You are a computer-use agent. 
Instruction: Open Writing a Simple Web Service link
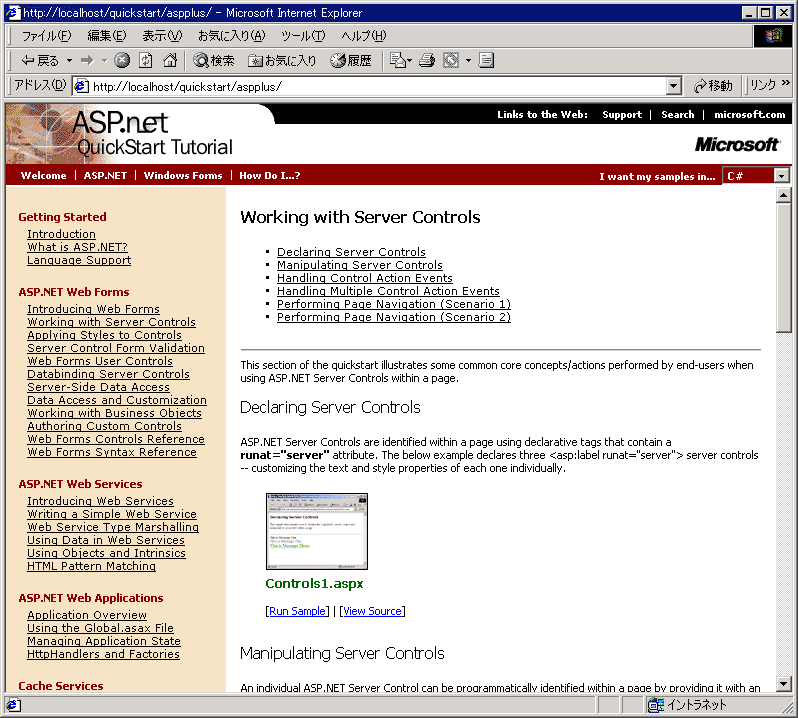111,514
